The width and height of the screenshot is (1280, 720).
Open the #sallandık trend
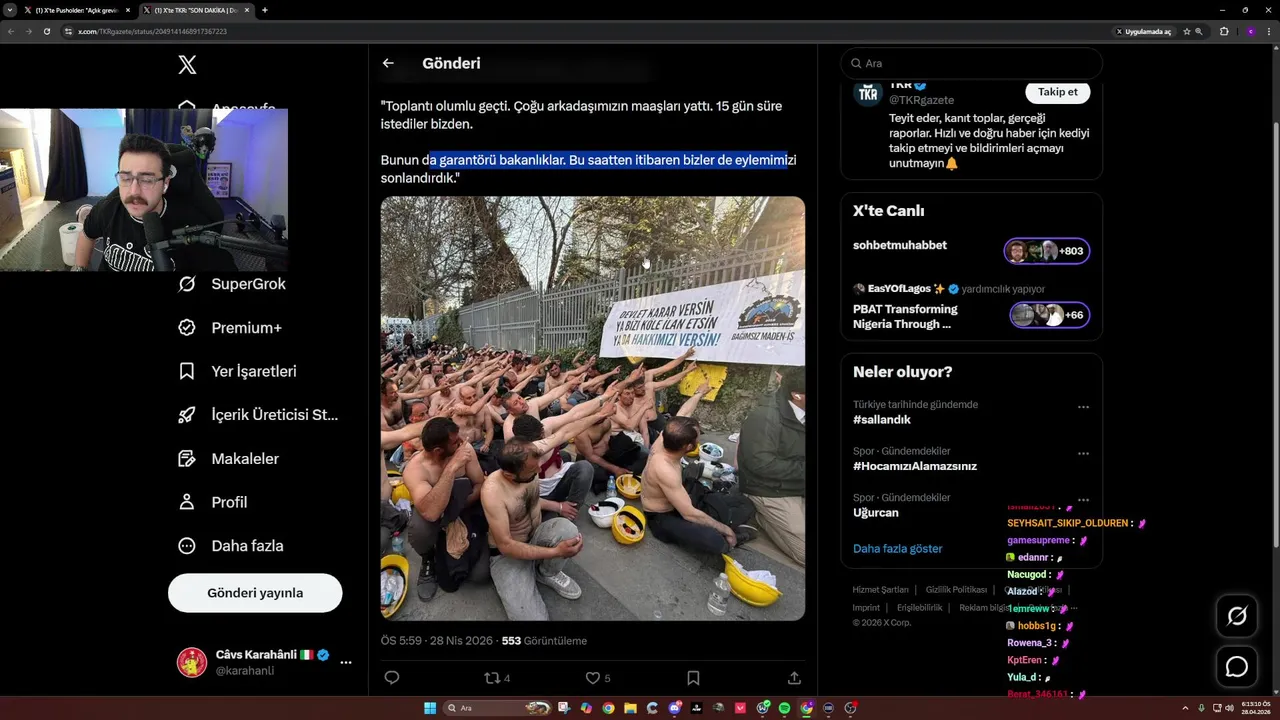[x=882, y=420]
